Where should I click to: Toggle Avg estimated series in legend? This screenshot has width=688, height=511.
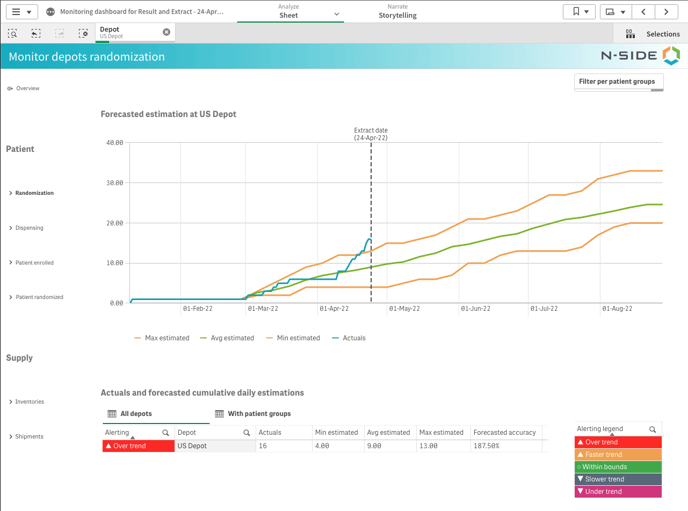(227, 338)
